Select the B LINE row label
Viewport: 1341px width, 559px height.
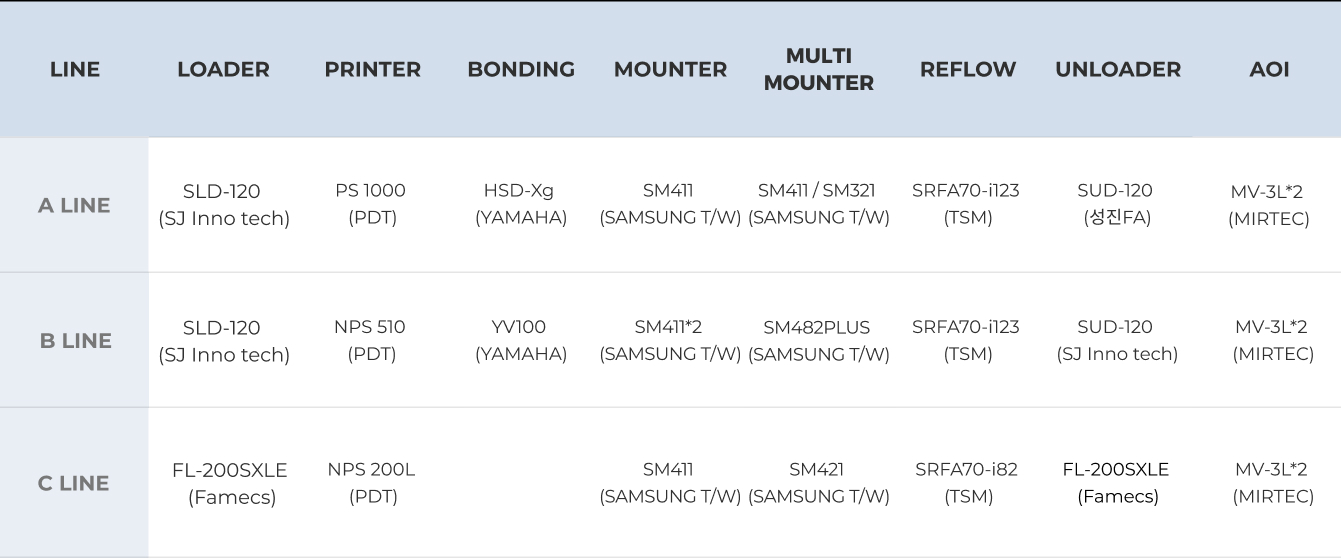click(75, 341)
